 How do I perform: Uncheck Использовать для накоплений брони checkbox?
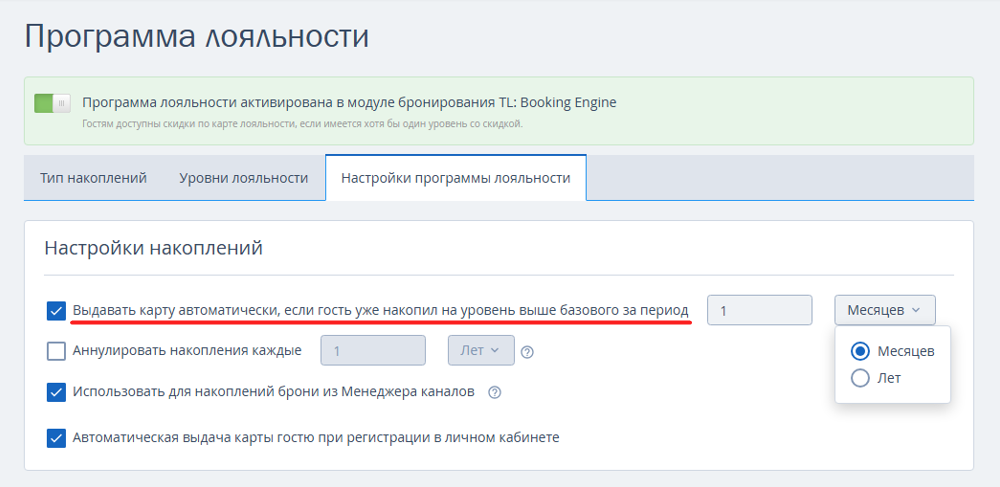(x=57, y=392)
